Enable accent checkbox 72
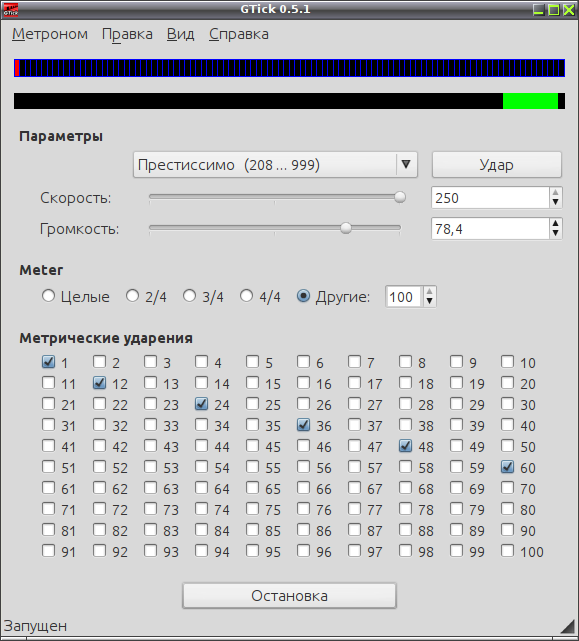This screenshot has height=641, width=579. (99, 509)
